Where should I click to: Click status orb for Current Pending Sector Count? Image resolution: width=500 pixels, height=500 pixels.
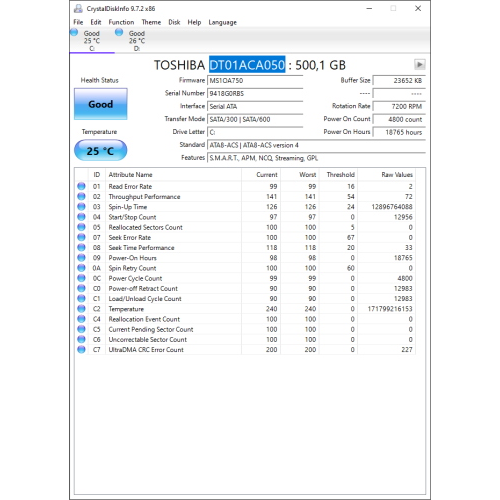point(81,329)
